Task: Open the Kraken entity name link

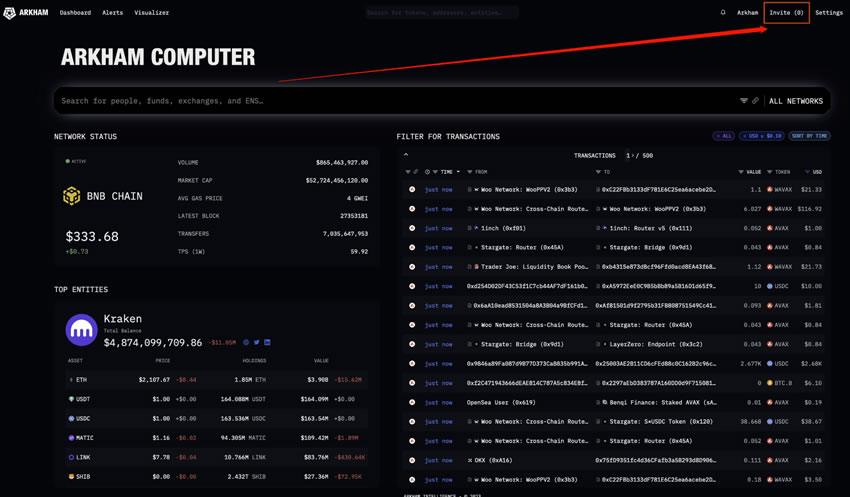Action: point(123,319)
